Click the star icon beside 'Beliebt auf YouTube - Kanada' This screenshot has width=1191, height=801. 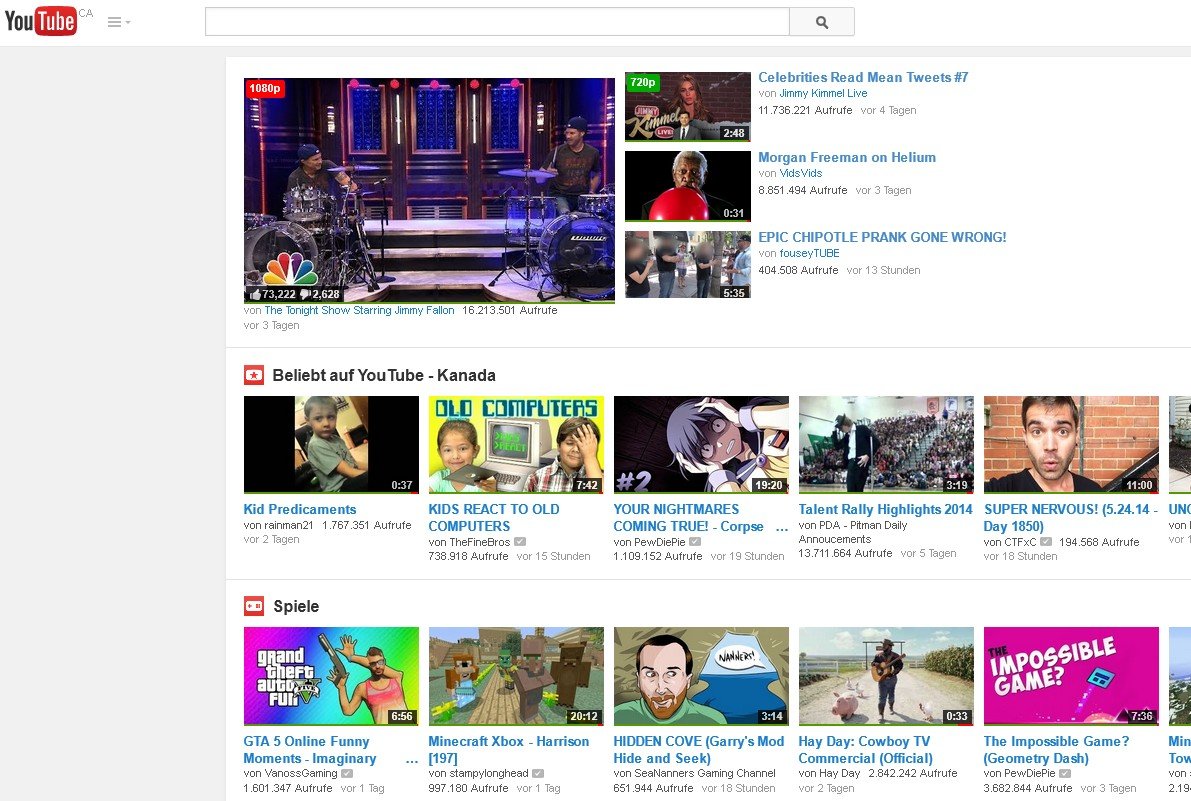coord(254,375)
